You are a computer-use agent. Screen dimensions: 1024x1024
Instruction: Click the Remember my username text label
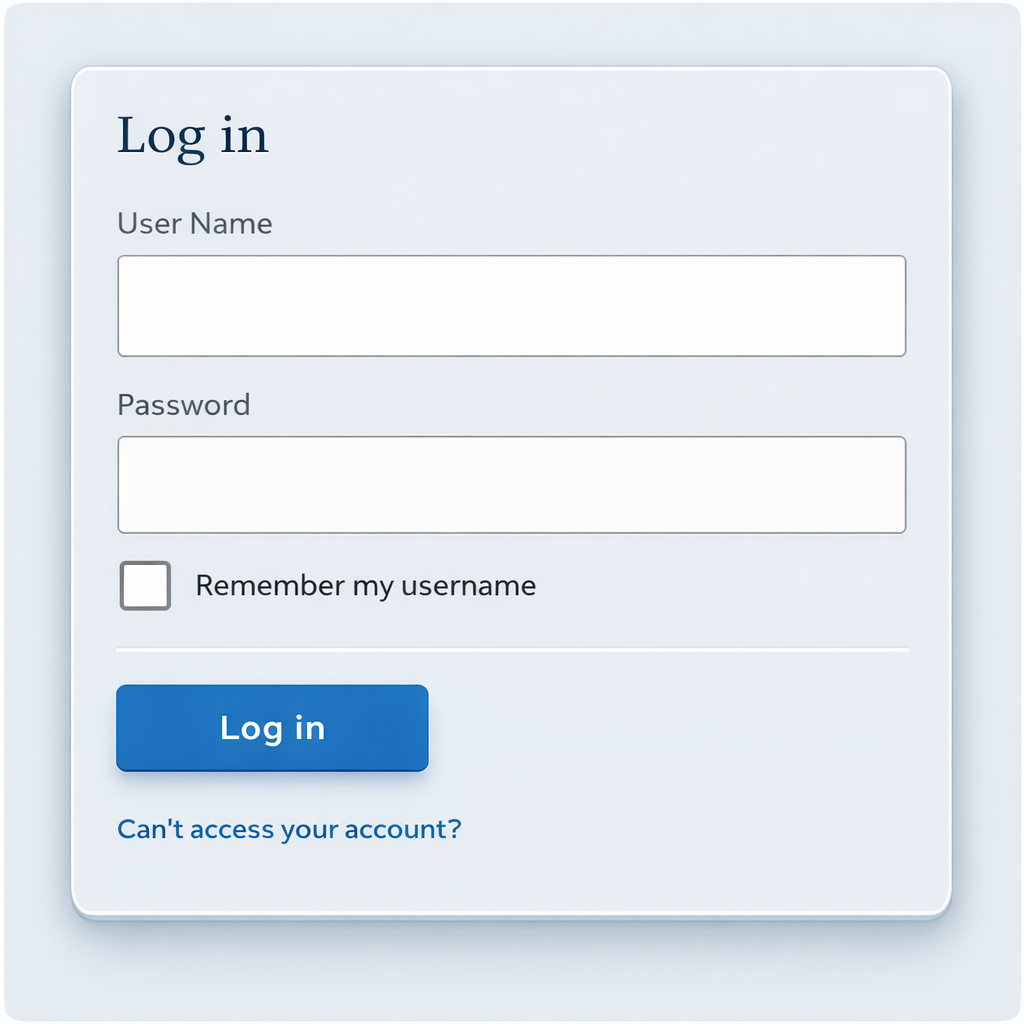366,586
